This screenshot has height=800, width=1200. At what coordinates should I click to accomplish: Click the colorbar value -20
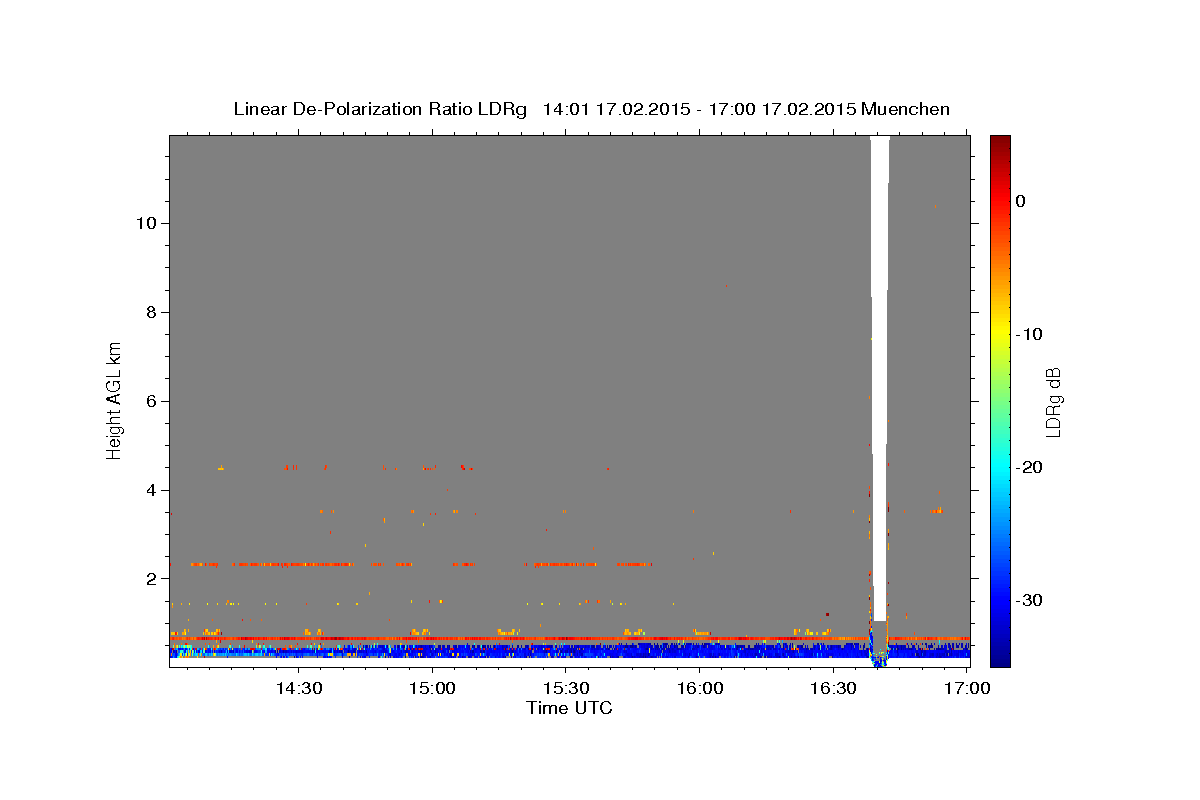pyautogui.click(x=1031, y=467)
